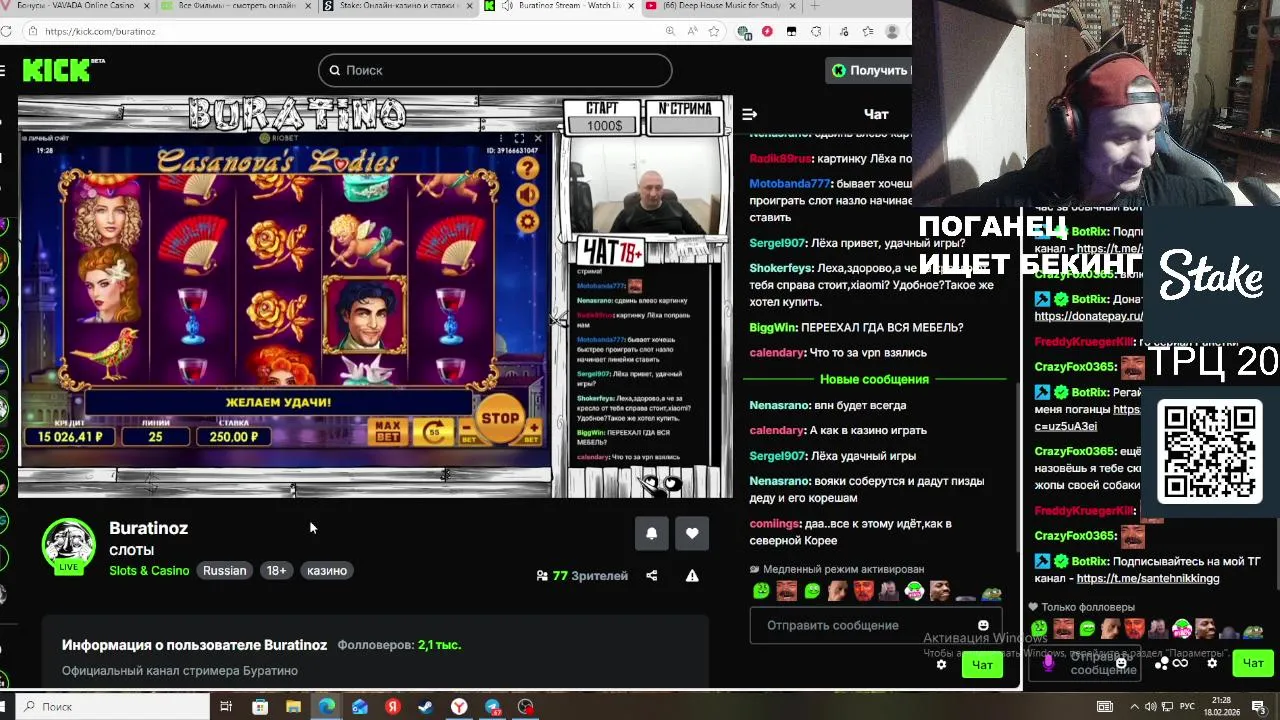Follow the channel with the heart button
The width and height of the screenshot is (1280, 720).
point(692,533)
